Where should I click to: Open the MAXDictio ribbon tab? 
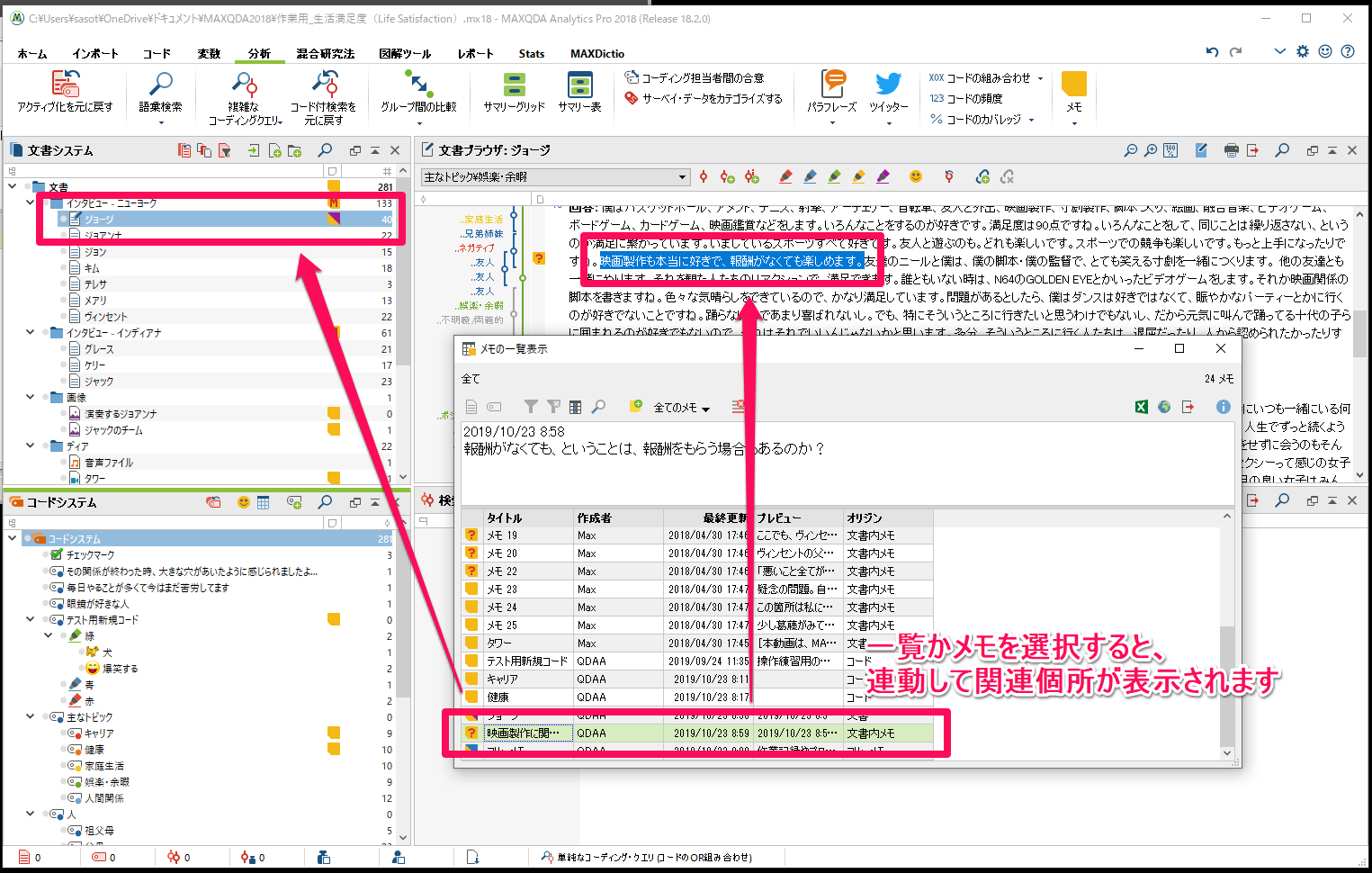click(597, 54)
